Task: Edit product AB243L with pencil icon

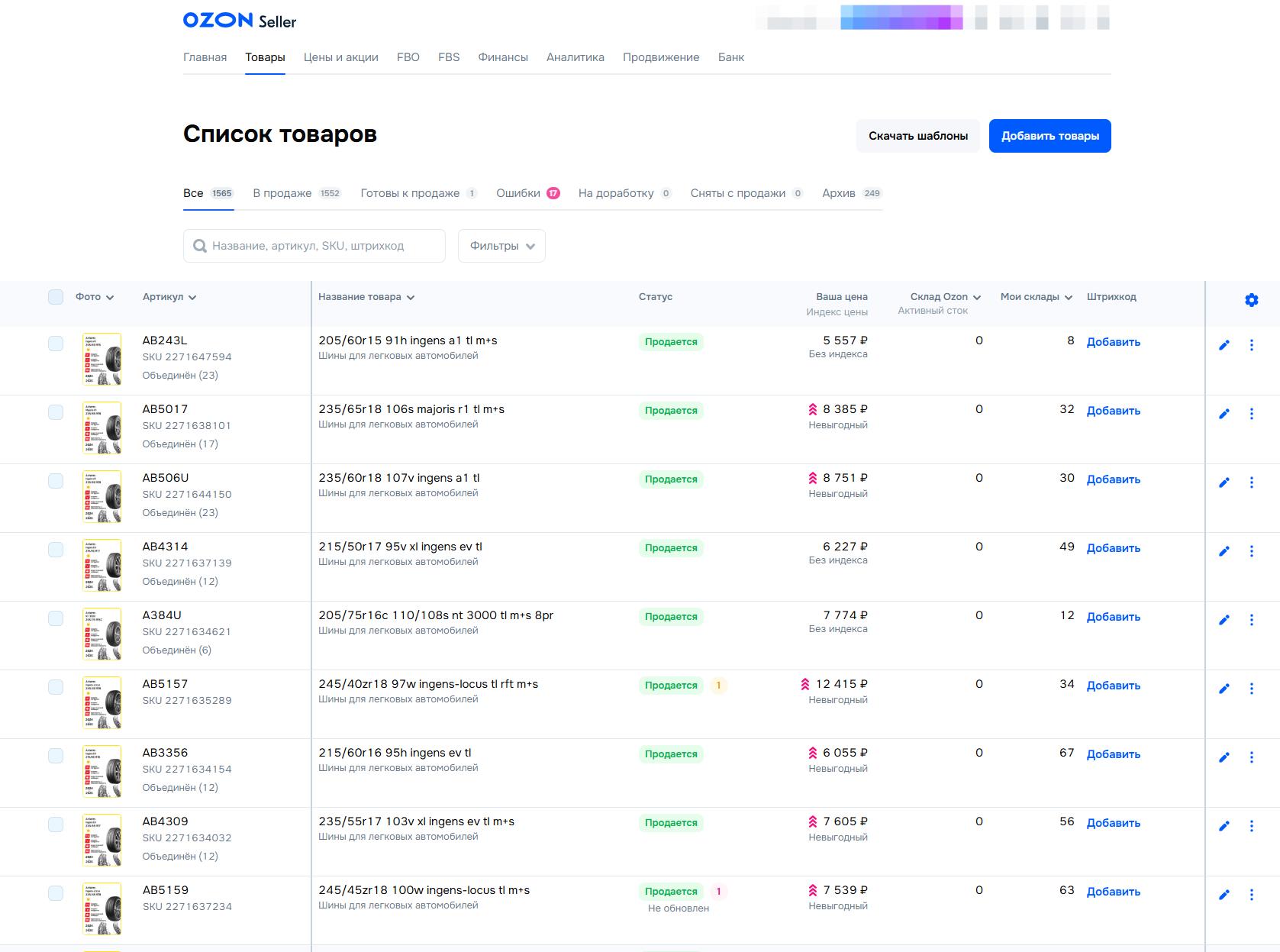Action: coord(1224,345)
